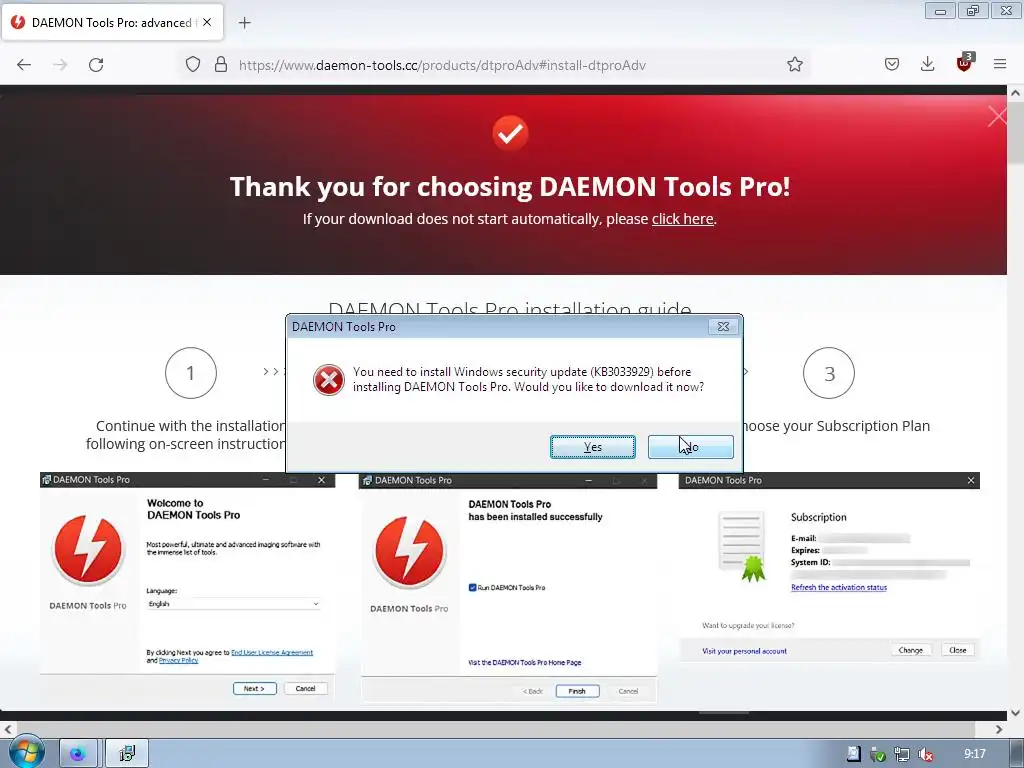The height and width of the screenshot is (768, 1024).
Task: Close the red thank-you banner with X
Action: click(x=997, y=116)
